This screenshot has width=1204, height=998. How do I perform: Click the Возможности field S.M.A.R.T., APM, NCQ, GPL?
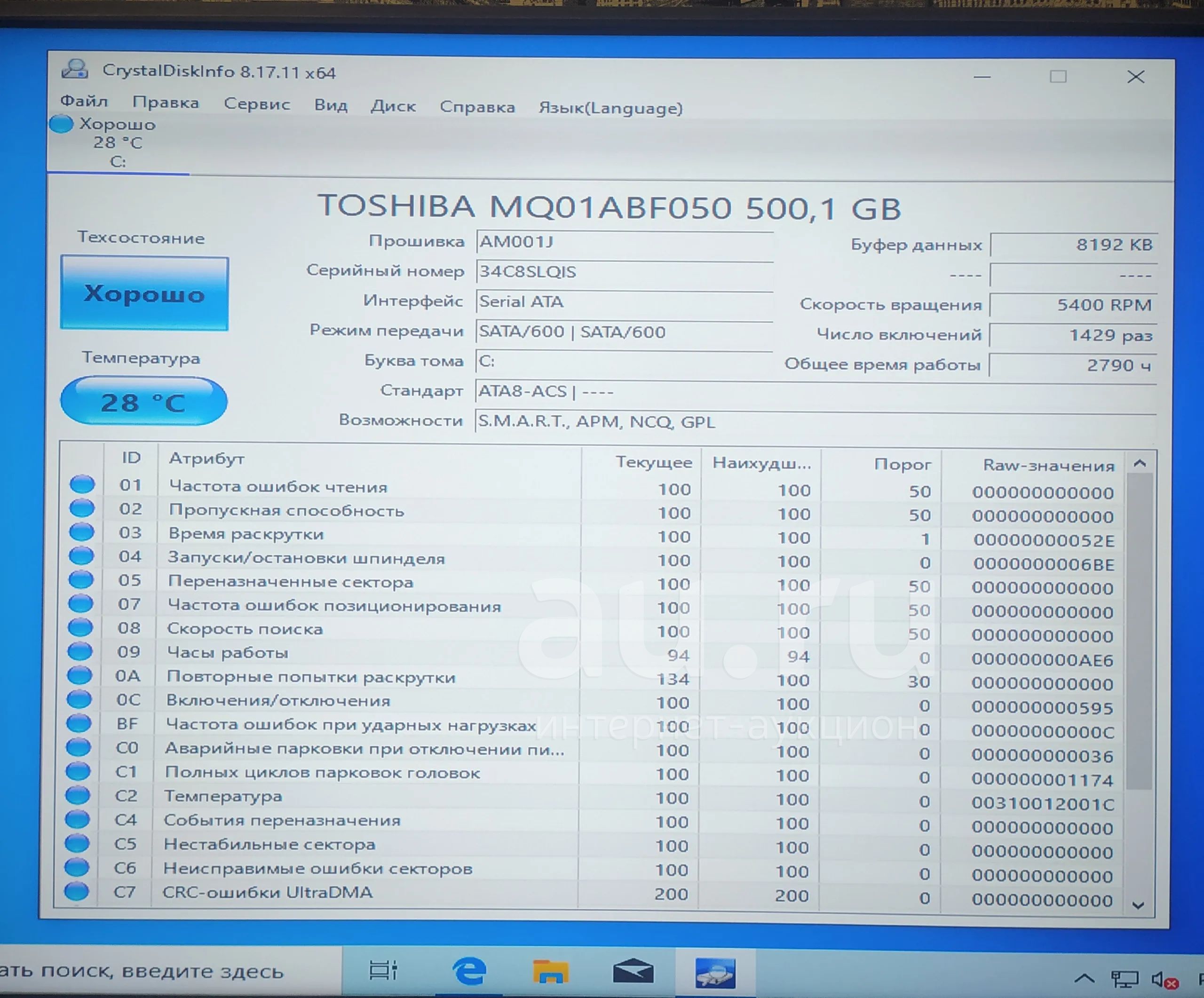(x=815, y=422)
